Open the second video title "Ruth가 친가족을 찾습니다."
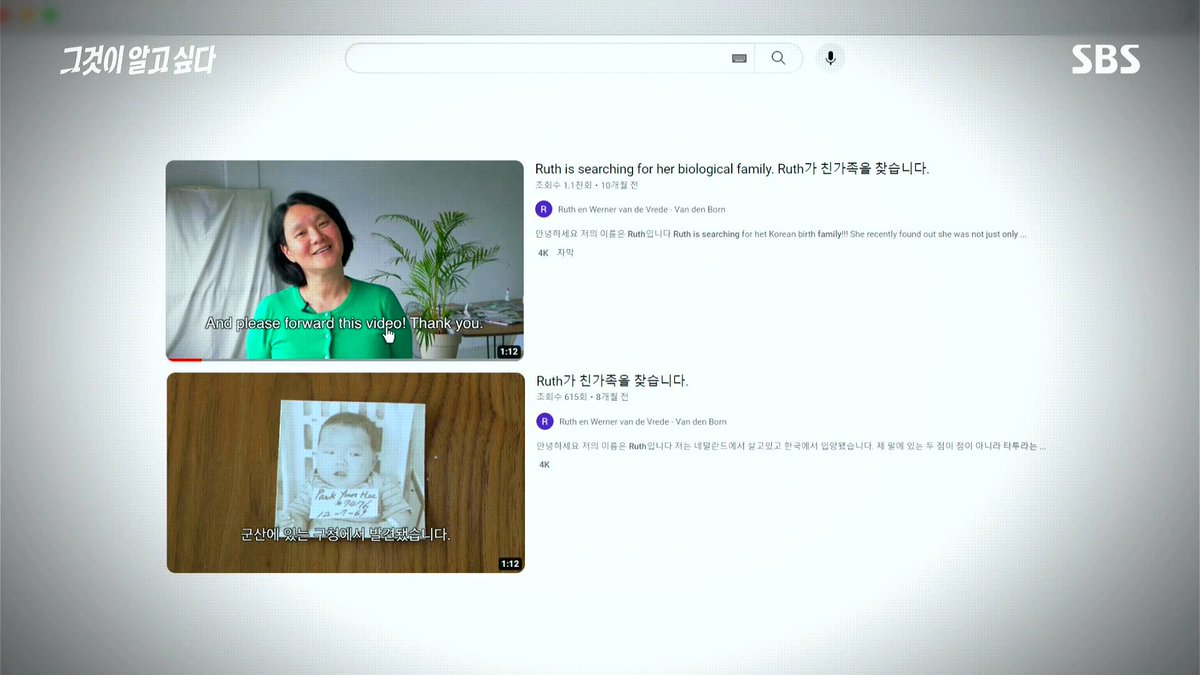Screen dimensions: 1200x675 [612, 381]
